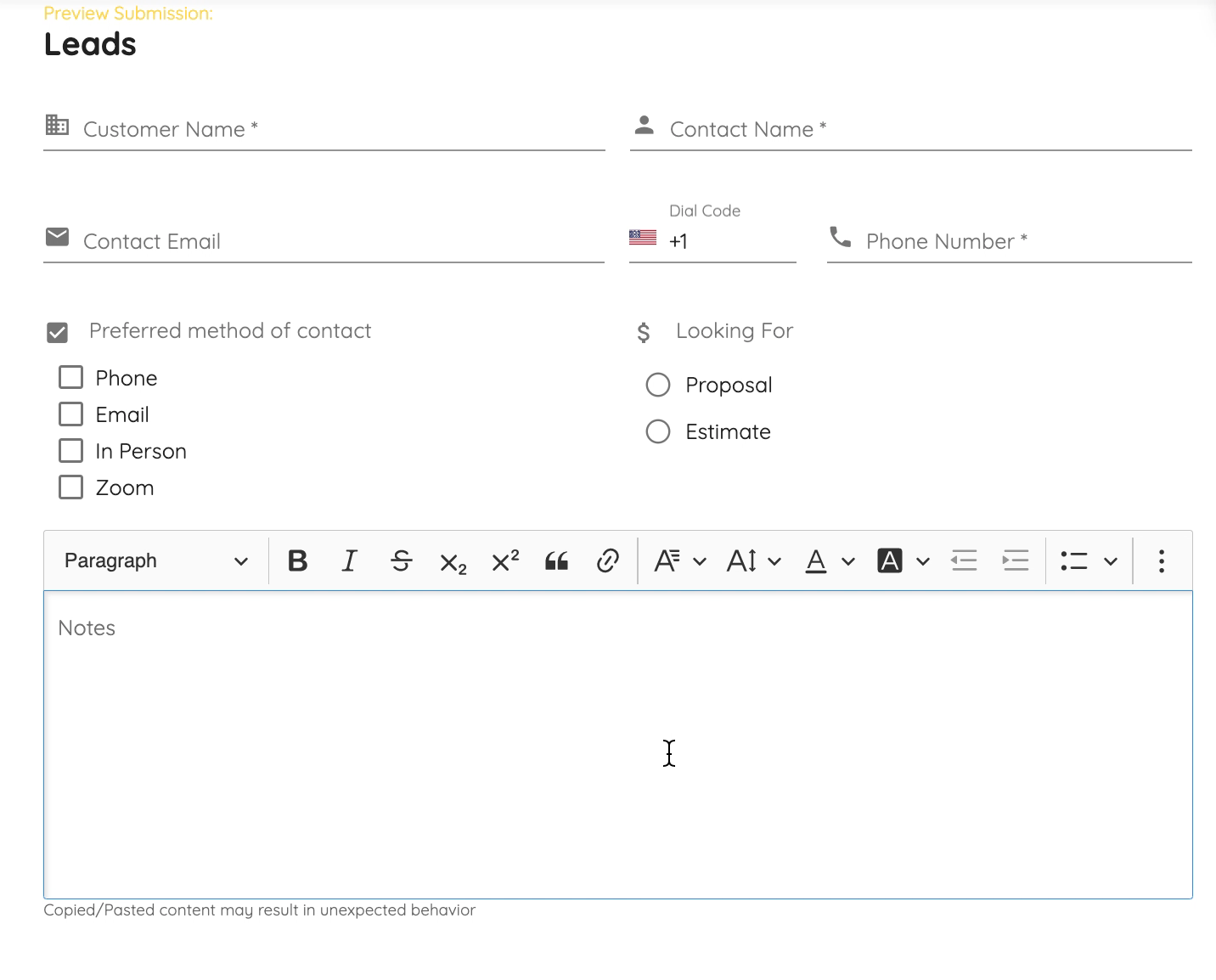This screenshot has height=980, width=1216.
Task: Click inside the Notes text area
Action: (x=618, y=745)
